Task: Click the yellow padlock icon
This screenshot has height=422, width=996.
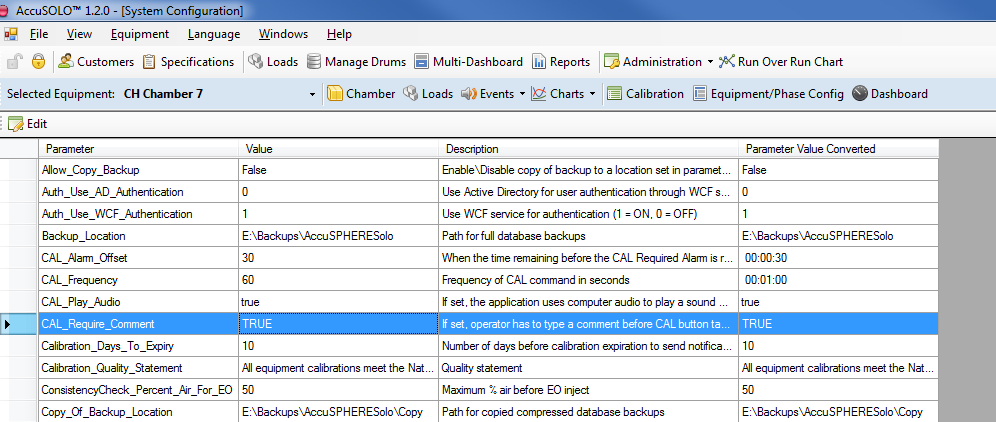Action: coord(38,62)
